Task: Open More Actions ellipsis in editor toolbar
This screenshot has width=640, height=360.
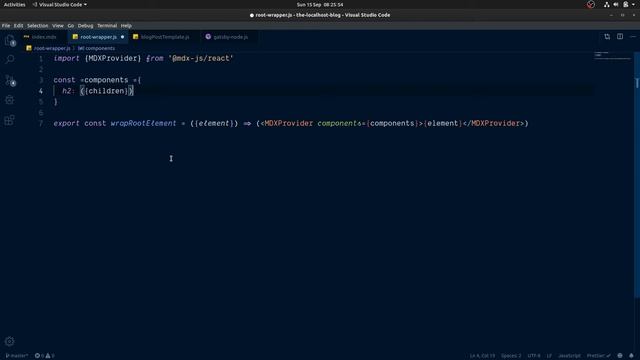Action: [x=633, y=37]
